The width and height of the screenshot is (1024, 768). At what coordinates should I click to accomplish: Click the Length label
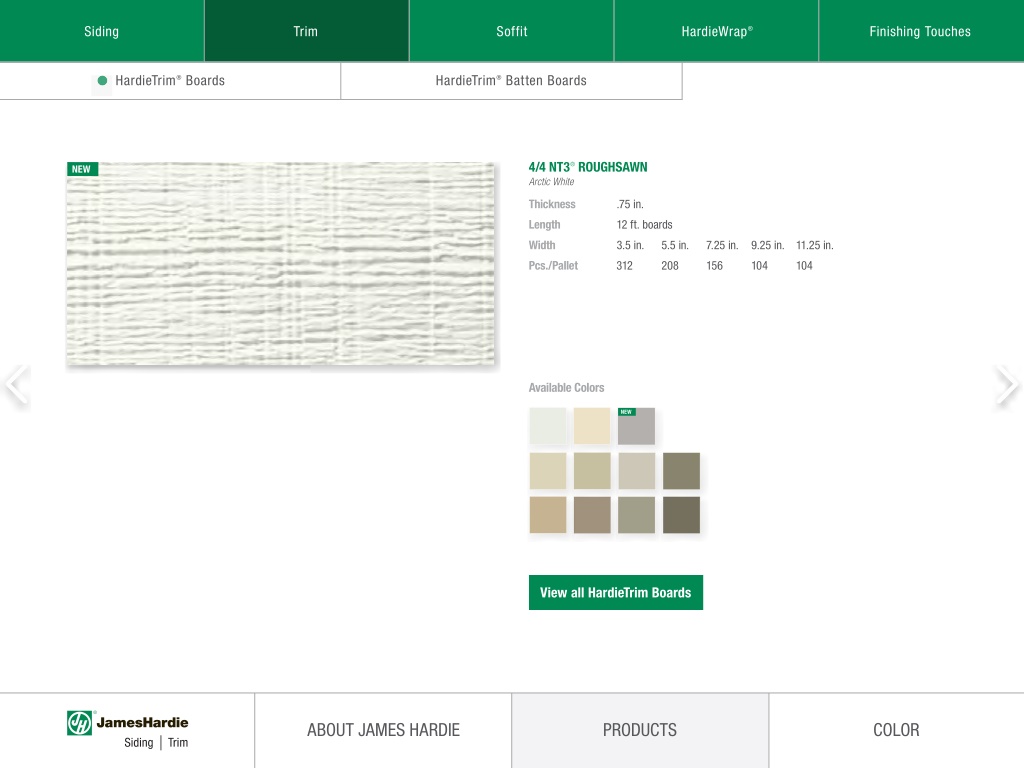[x=544, y=225]
